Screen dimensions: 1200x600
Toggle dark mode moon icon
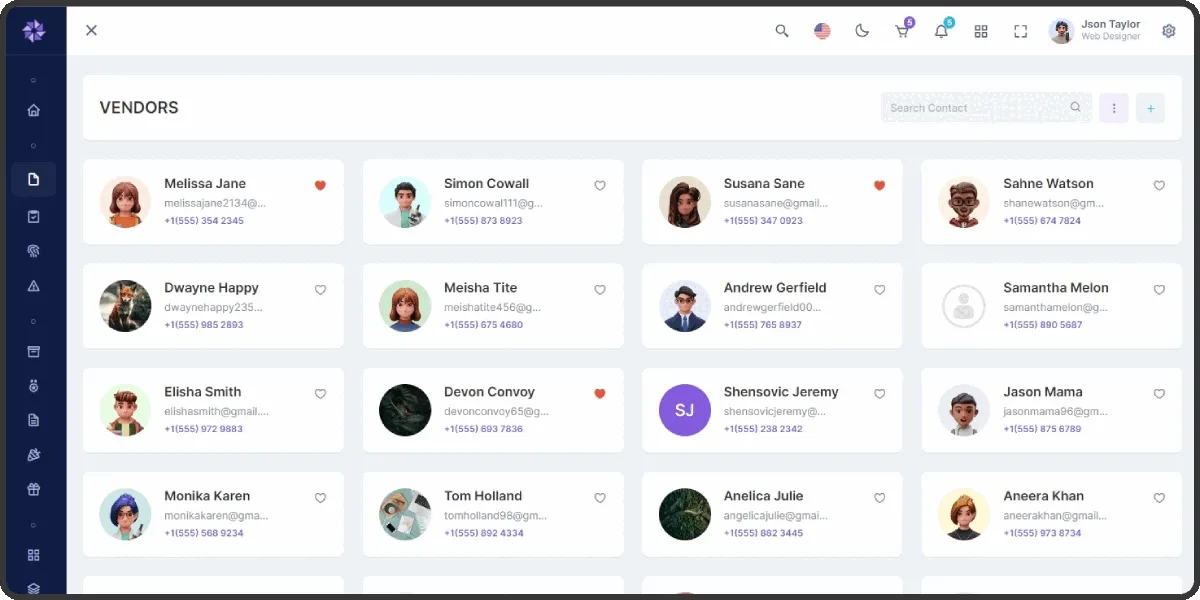click(x=862, y=31)
